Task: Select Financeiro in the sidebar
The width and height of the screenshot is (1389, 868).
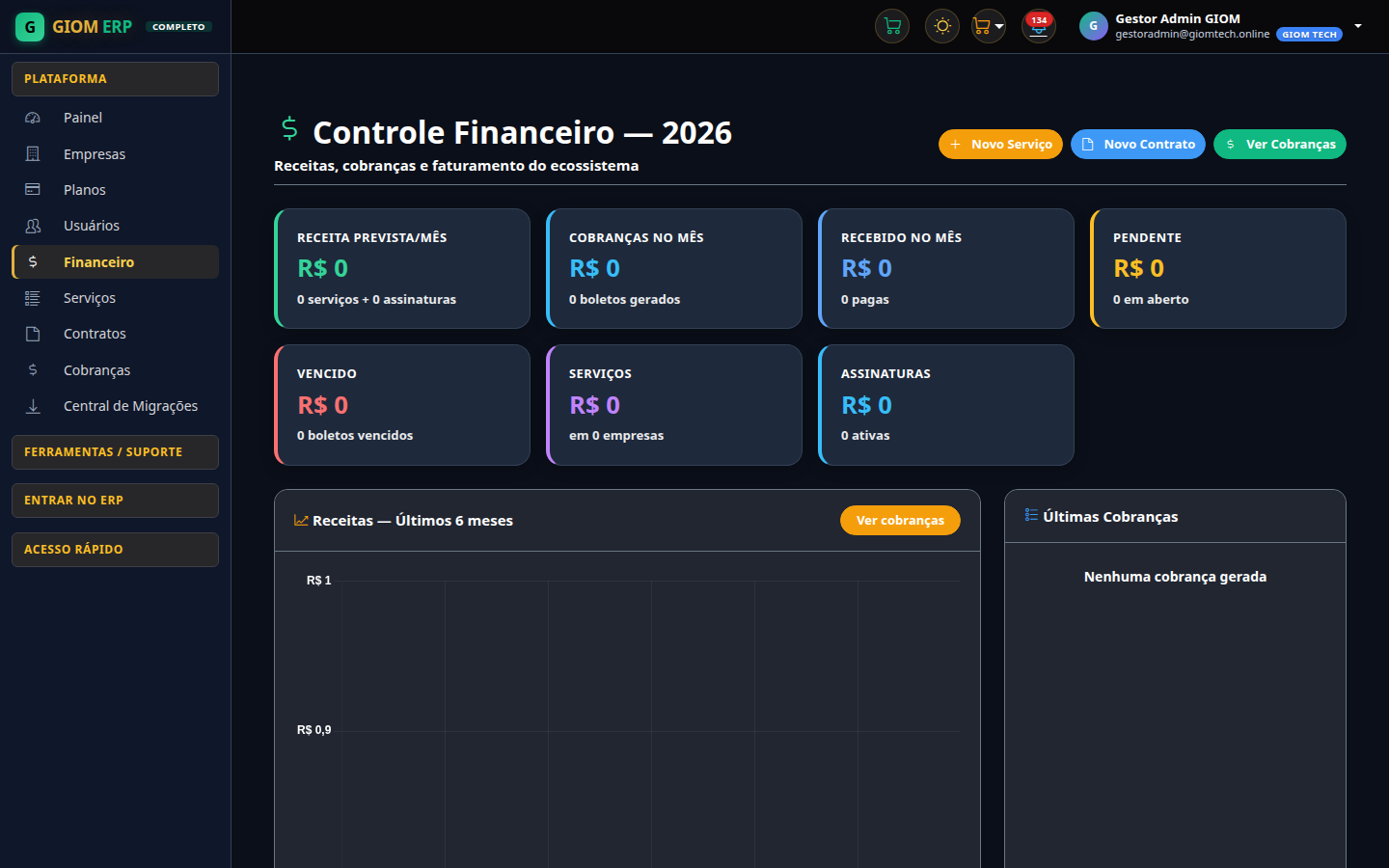Action: click(x=115, y=262)
